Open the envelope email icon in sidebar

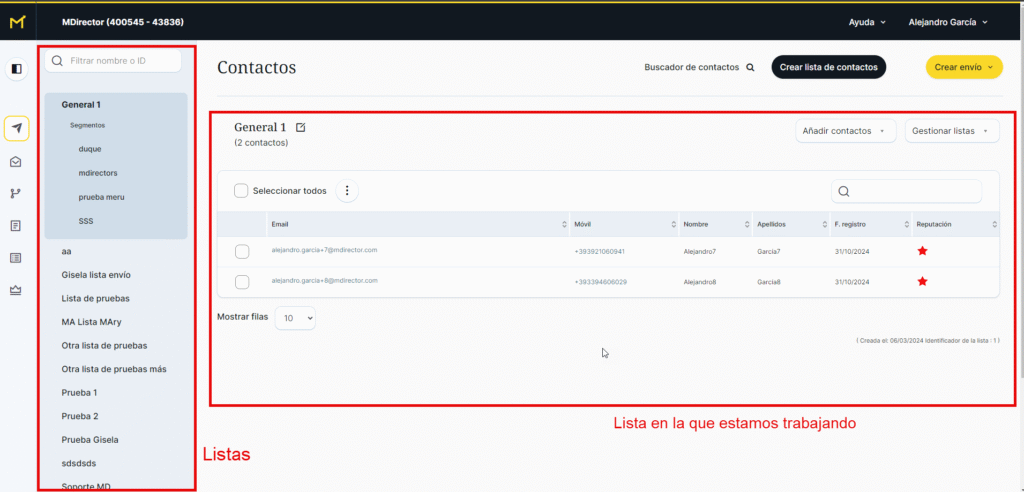click(x=16, y=162)
